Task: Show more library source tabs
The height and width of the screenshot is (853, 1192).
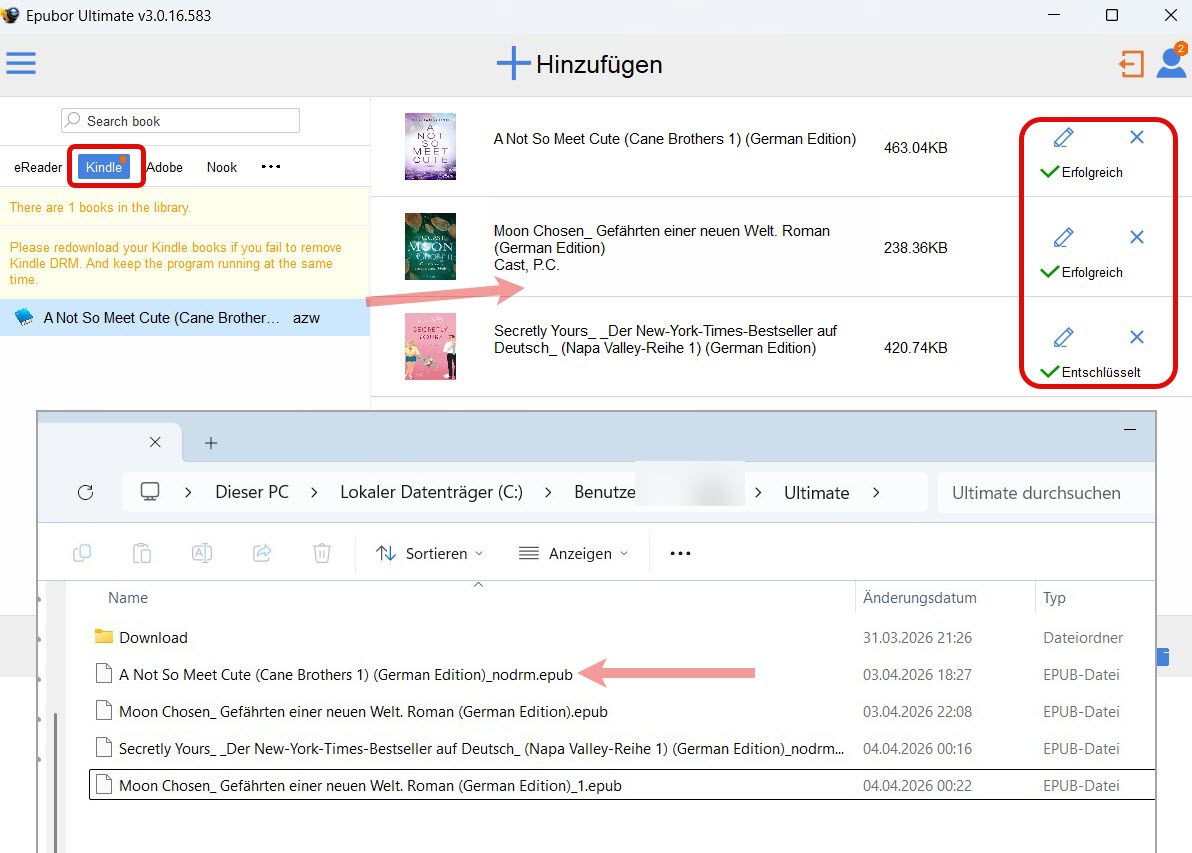Action: click(271, 166)
